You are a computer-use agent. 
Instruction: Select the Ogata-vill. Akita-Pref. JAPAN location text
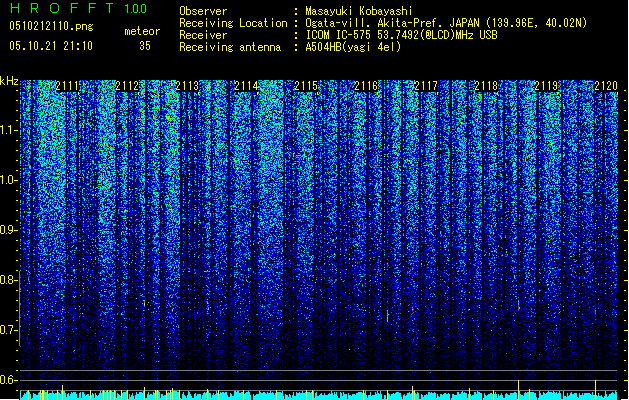446,23
